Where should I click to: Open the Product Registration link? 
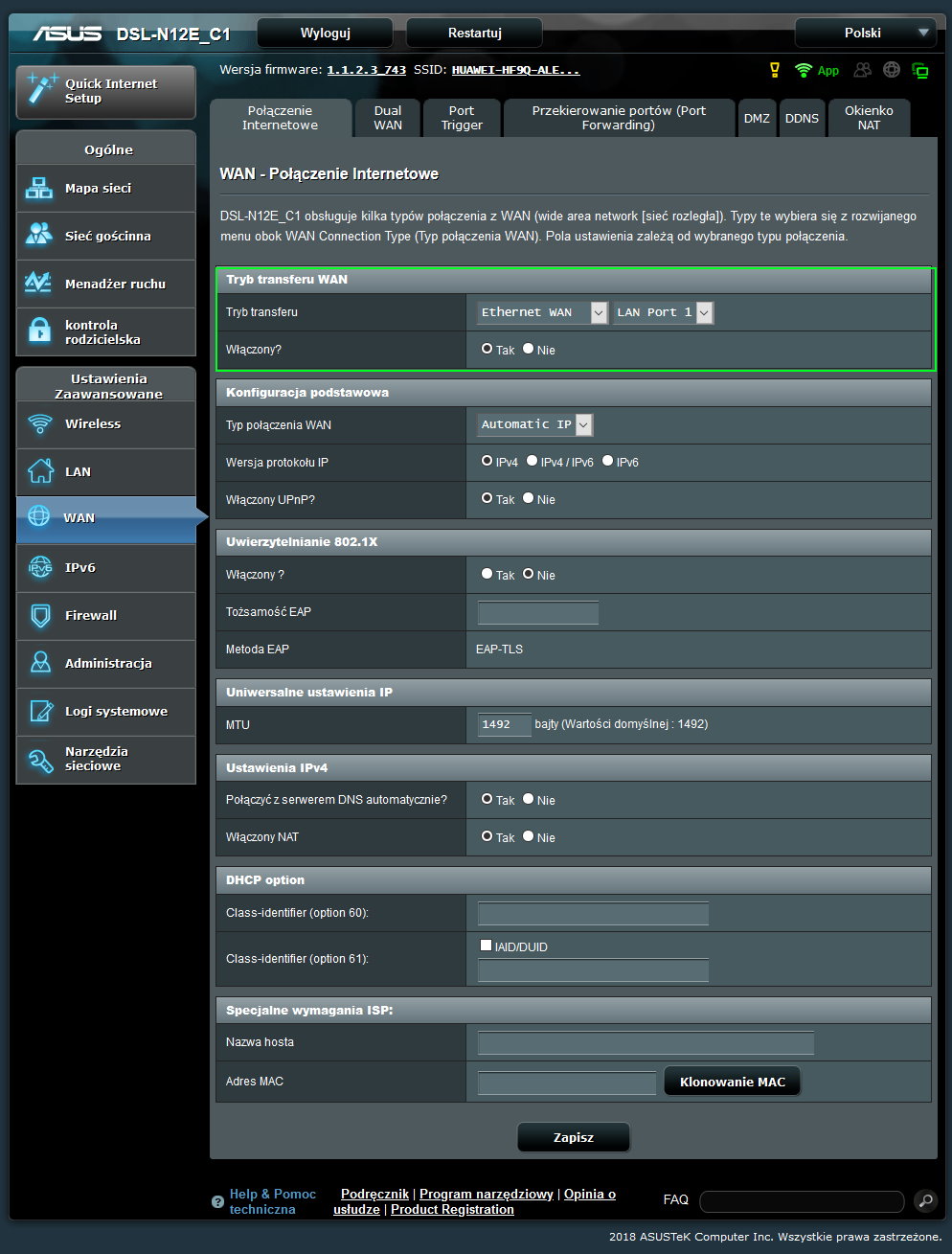(x=452, y=1209)
